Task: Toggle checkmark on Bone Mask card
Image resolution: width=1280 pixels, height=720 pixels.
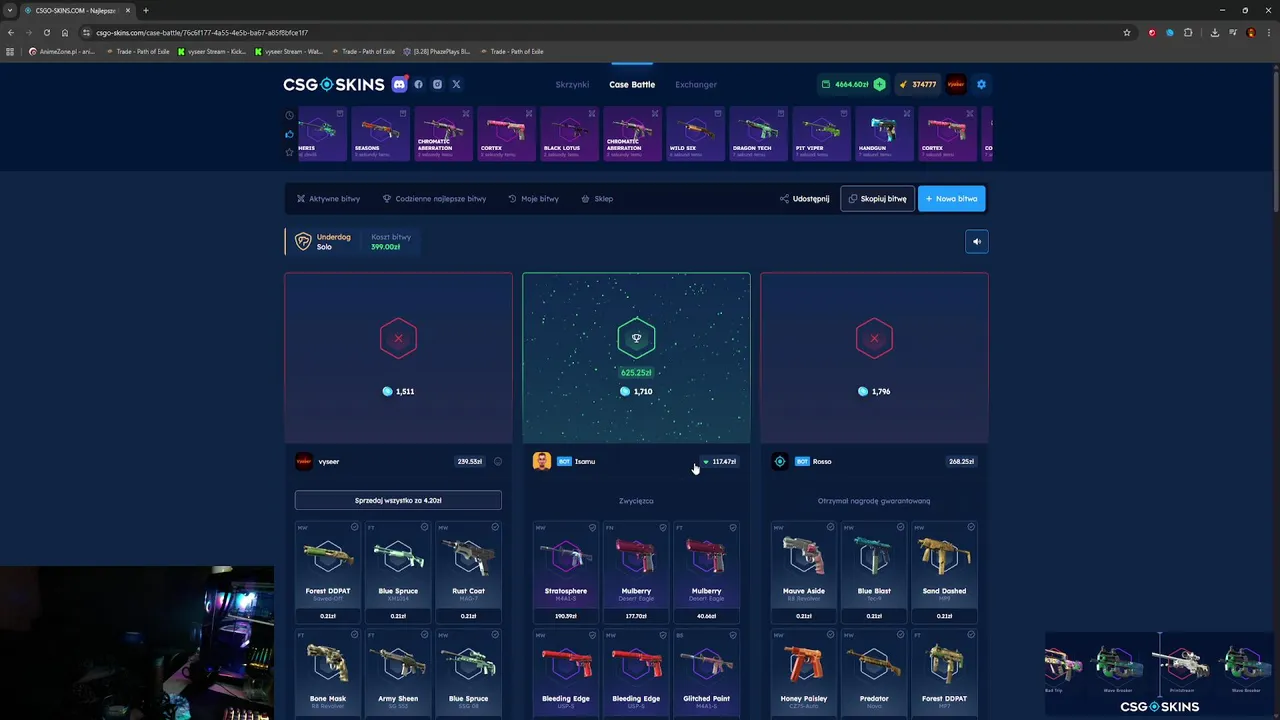Action: (x=354, y=635)
